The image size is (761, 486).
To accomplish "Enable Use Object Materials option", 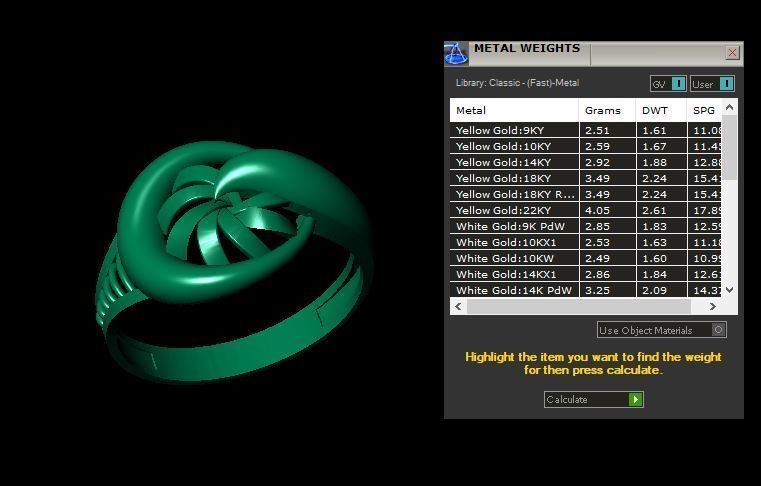I will pos(662,330).
